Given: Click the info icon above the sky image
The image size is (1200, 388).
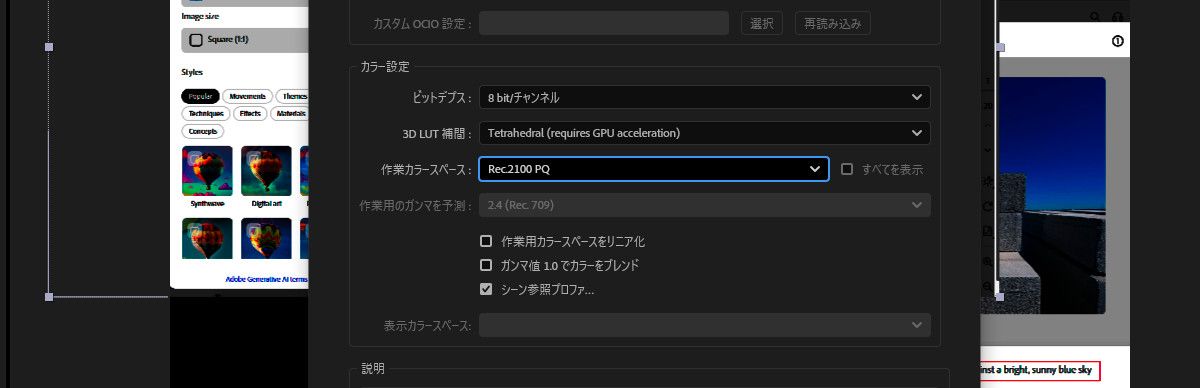Looking at the screenshot, I should click(x=1118, y=41).
